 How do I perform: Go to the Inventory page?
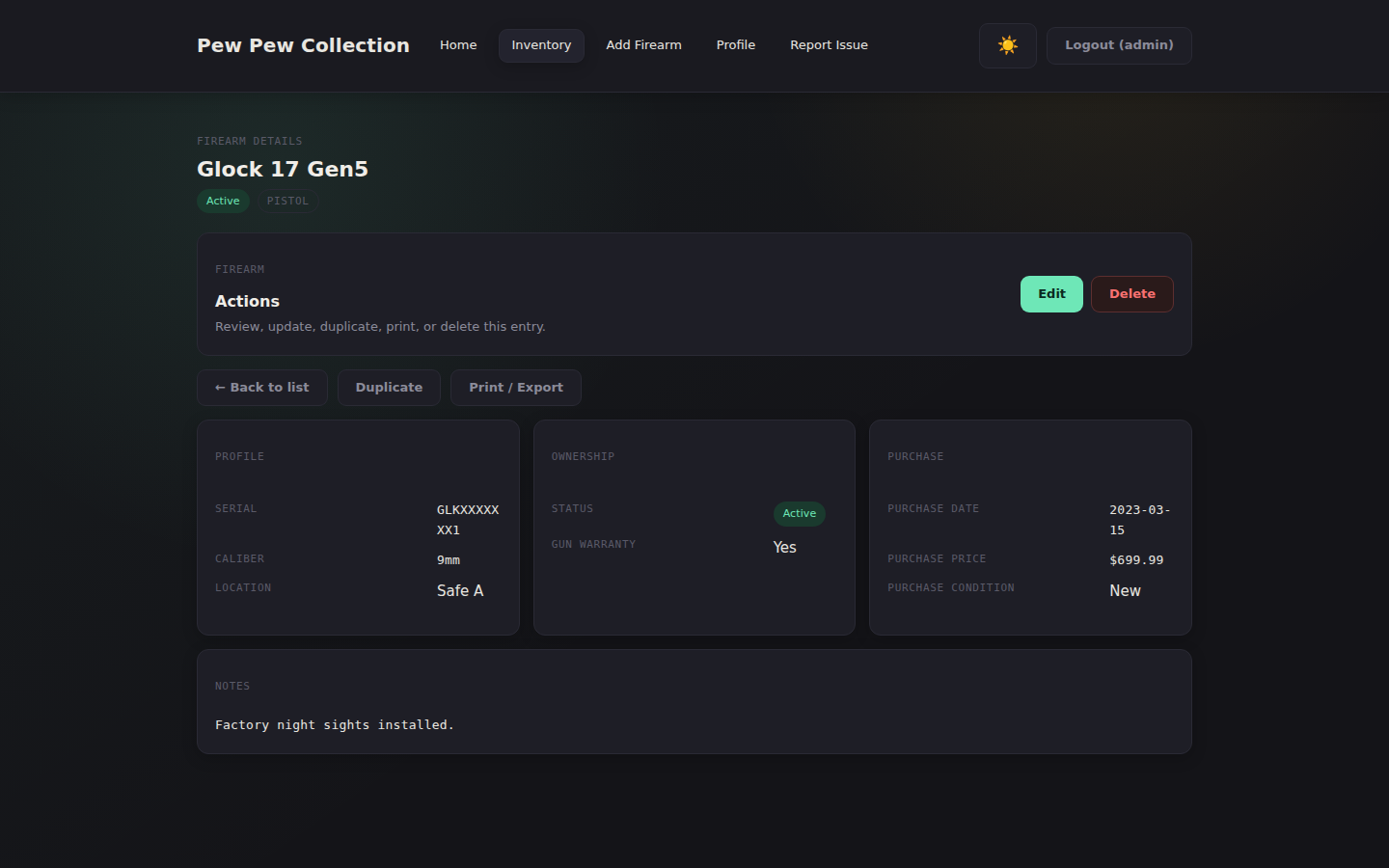coord(541,45)
